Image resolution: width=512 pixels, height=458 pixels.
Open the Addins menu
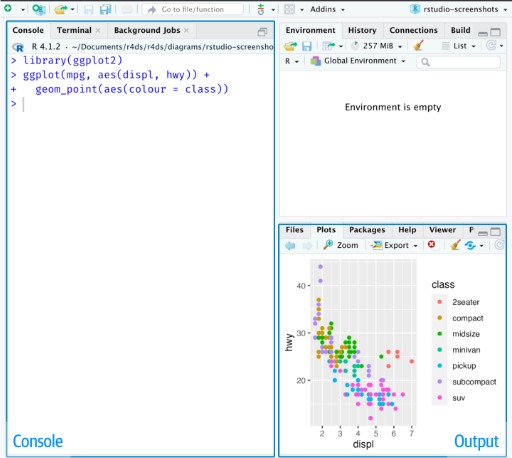coord(327,9)
